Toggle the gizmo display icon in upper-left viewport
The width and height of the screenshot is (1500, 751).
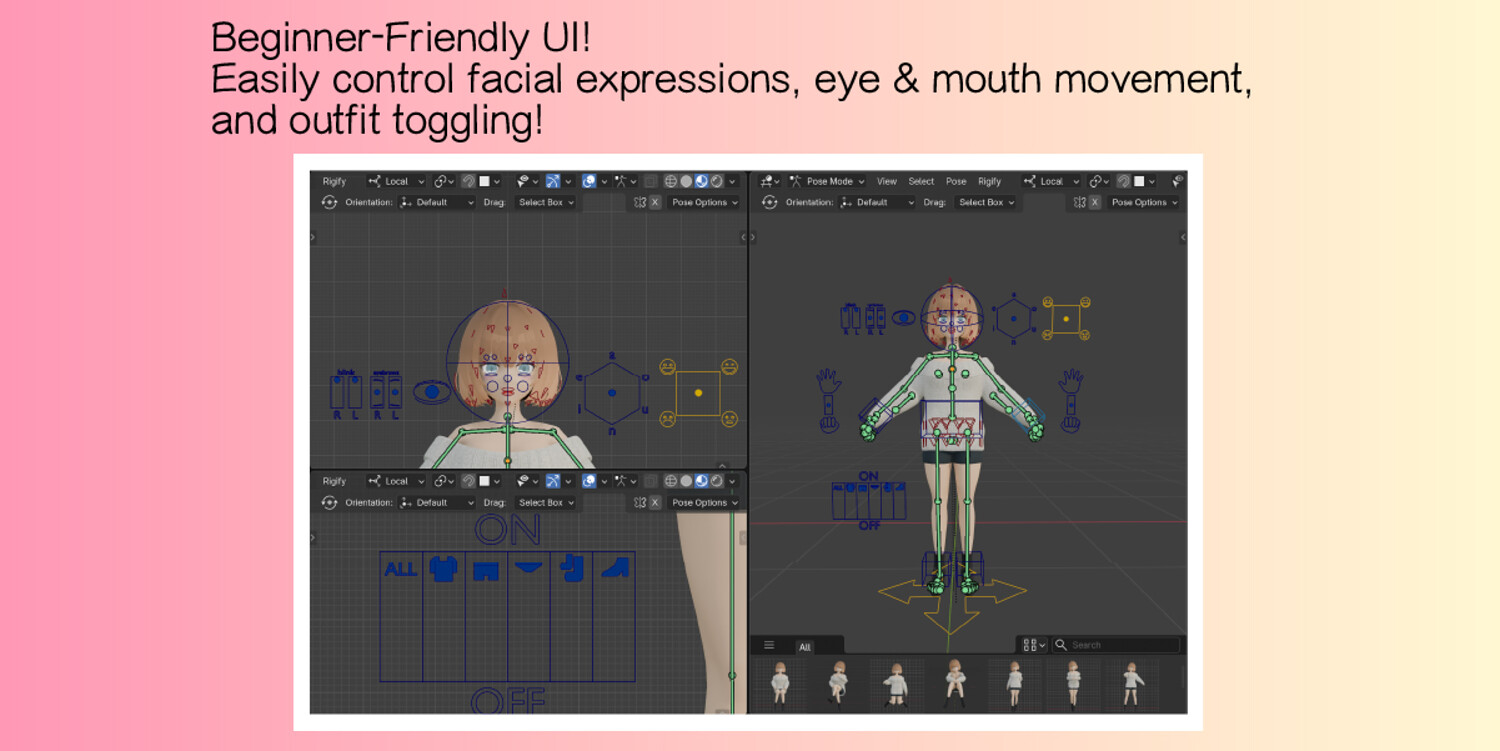552,181
